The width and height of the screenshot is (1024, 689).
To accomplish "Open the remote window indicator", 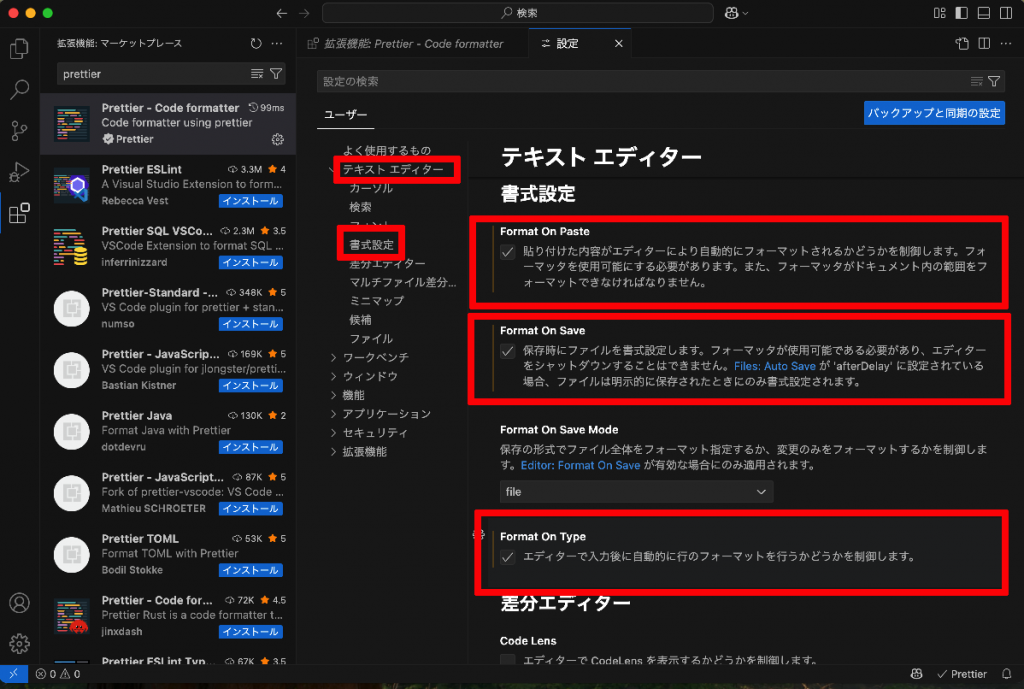I will click(x=14, y=674).
